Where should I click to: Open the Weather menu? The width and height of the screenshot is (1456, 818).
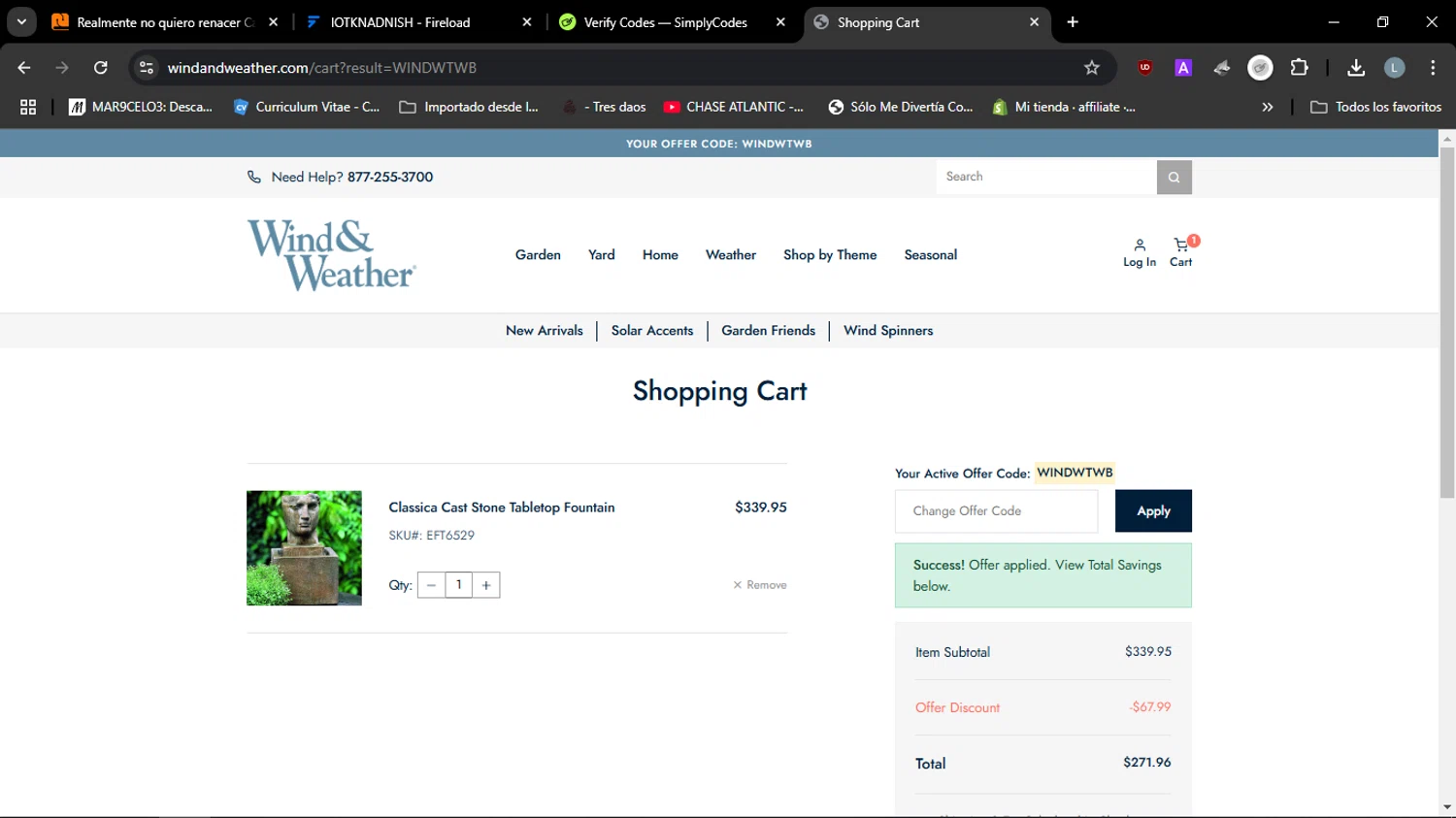click(731, 255)
